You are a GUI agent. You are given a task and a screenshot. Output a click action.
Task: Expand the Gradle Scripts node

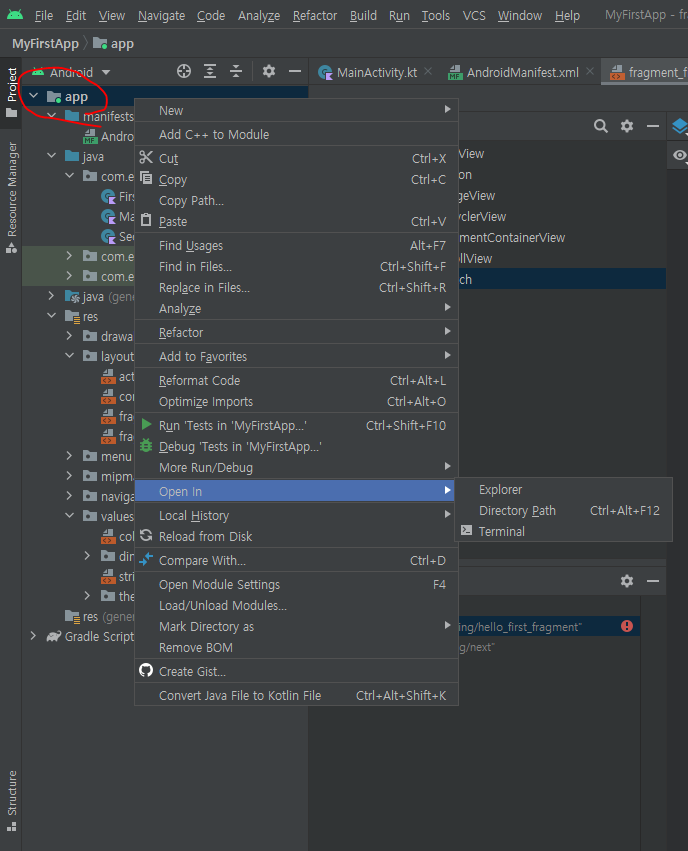tap(34, 636)
